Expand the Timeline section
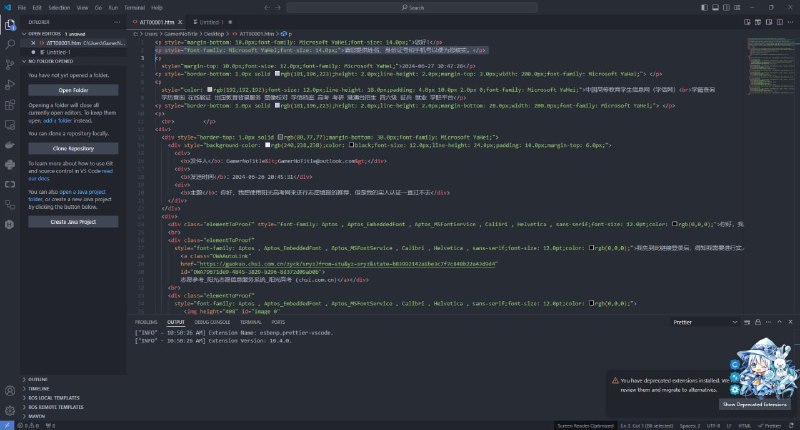800x430 pixels. pyautogui.click(x=40, y=388)
